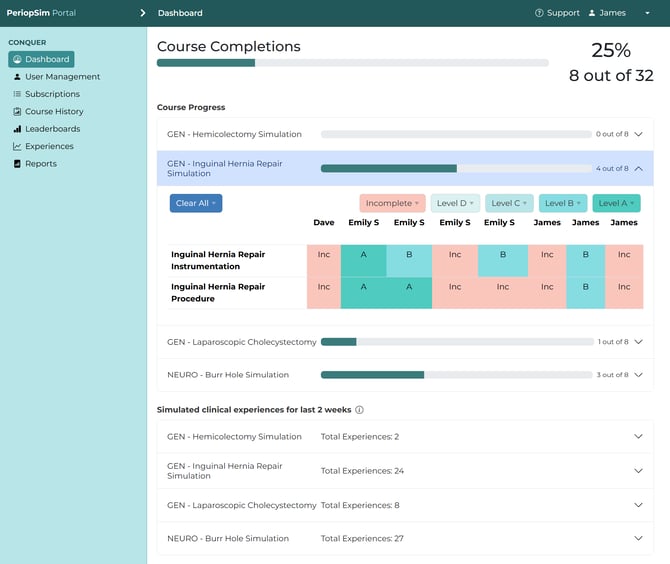The height and width of the screenshot is (564, 670).
Task: Click the Inguinal Hernia Repair Instrumentation row label
Action: [218, 261]
